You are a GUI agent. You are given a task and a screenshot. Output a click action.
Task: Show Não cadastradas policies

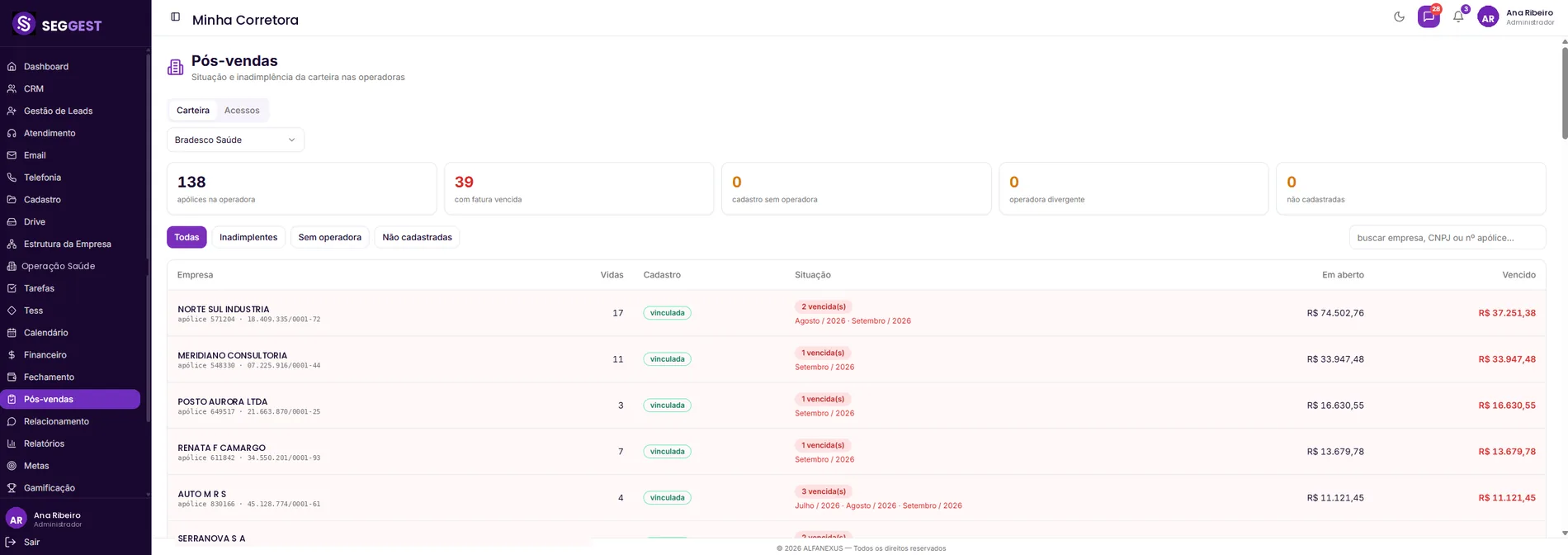417,237
